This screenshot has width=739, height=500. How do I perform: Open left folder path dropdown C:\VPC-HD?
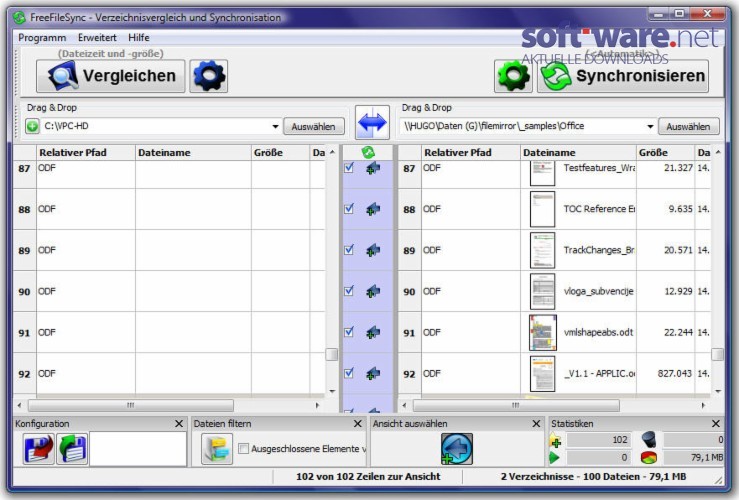point(275,126)
